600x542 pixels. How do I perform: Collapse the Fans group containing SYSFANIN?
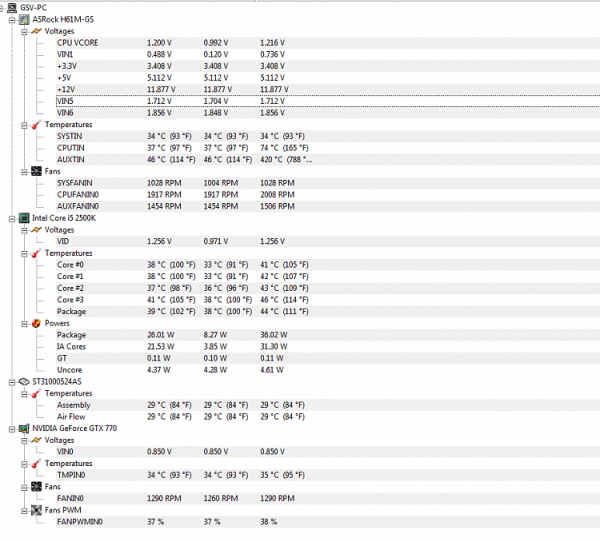click(x=24, y=171)
